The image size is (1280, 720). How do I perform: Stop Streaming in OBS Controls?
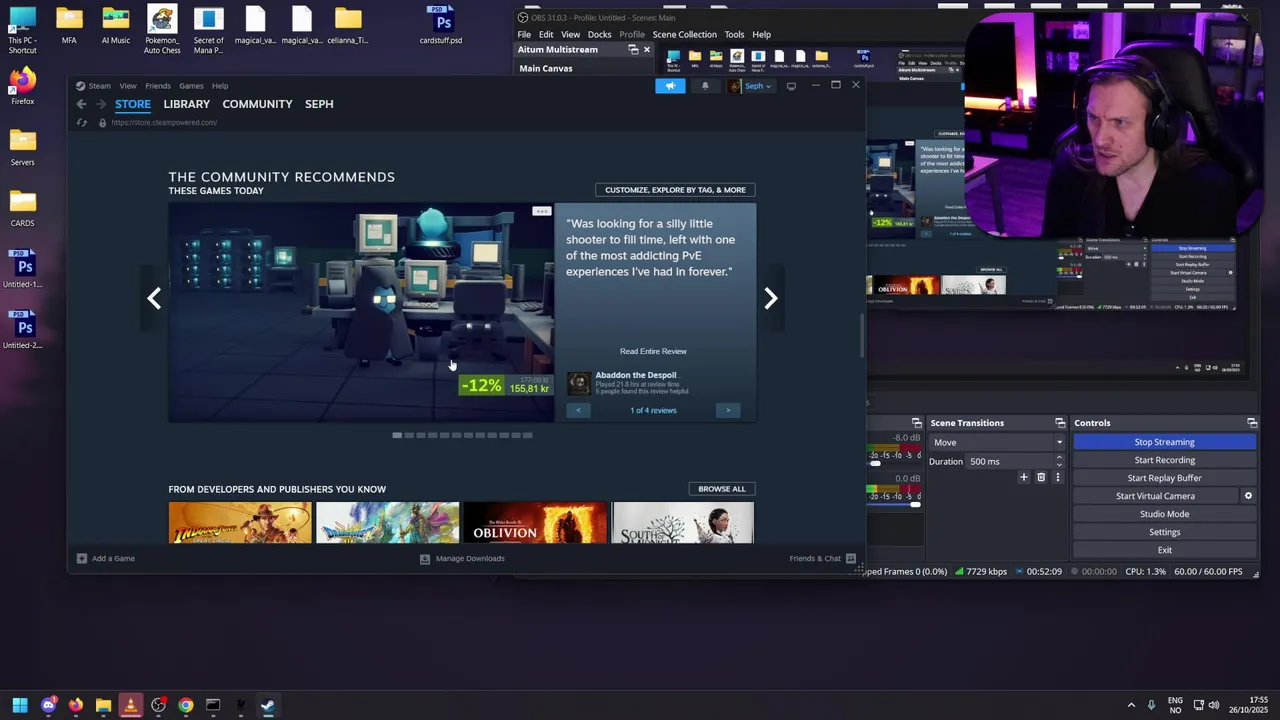1164,442
